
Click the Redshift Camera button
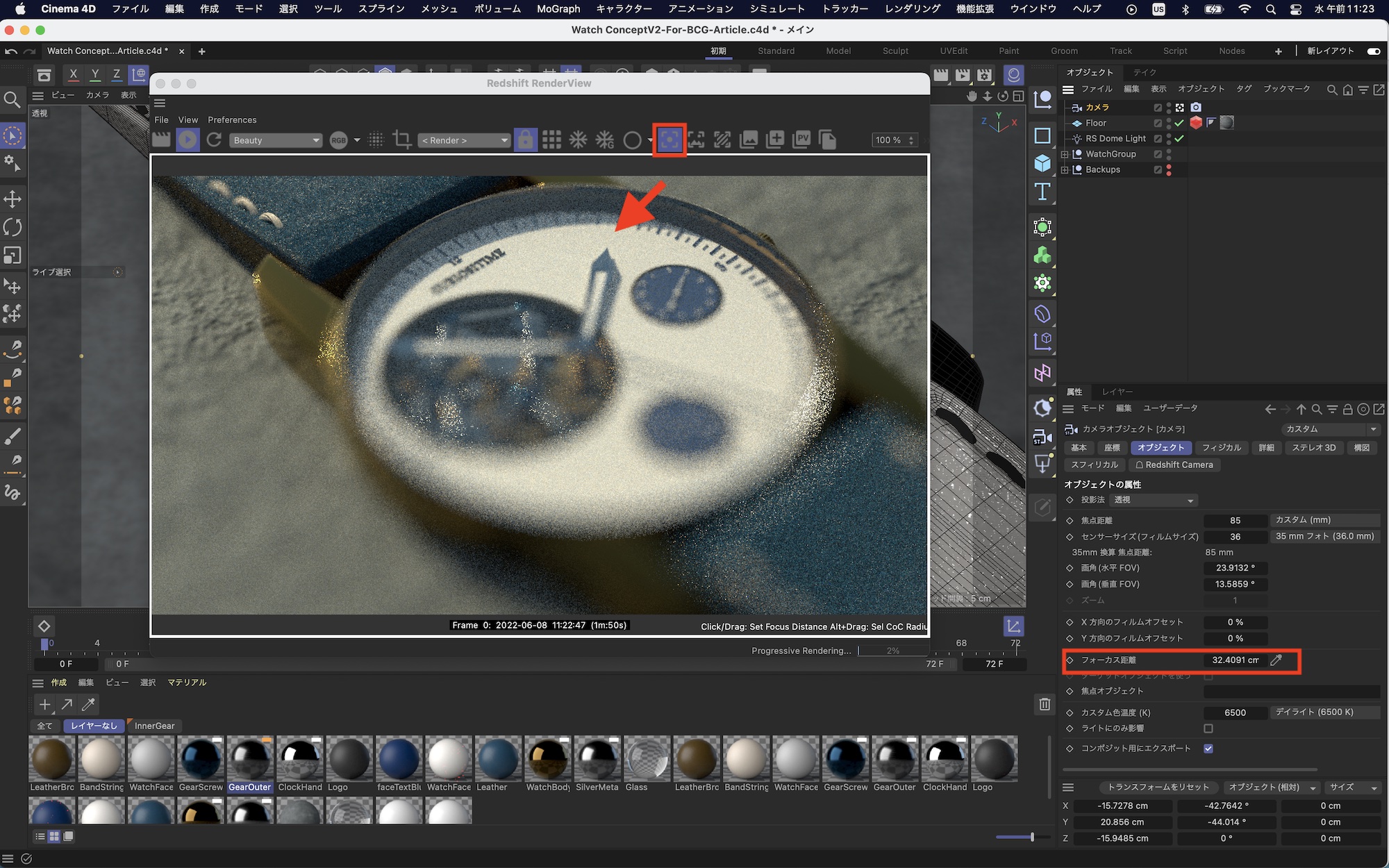point(1174,465)
